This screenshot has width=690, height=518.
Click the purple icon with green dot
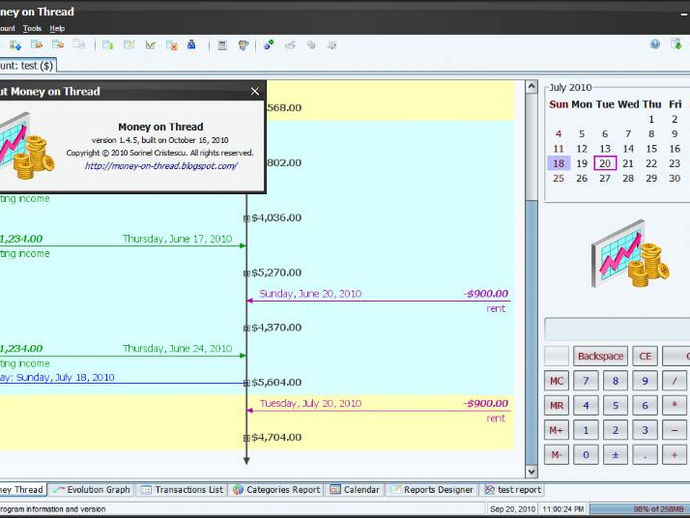tap(268, 45)
